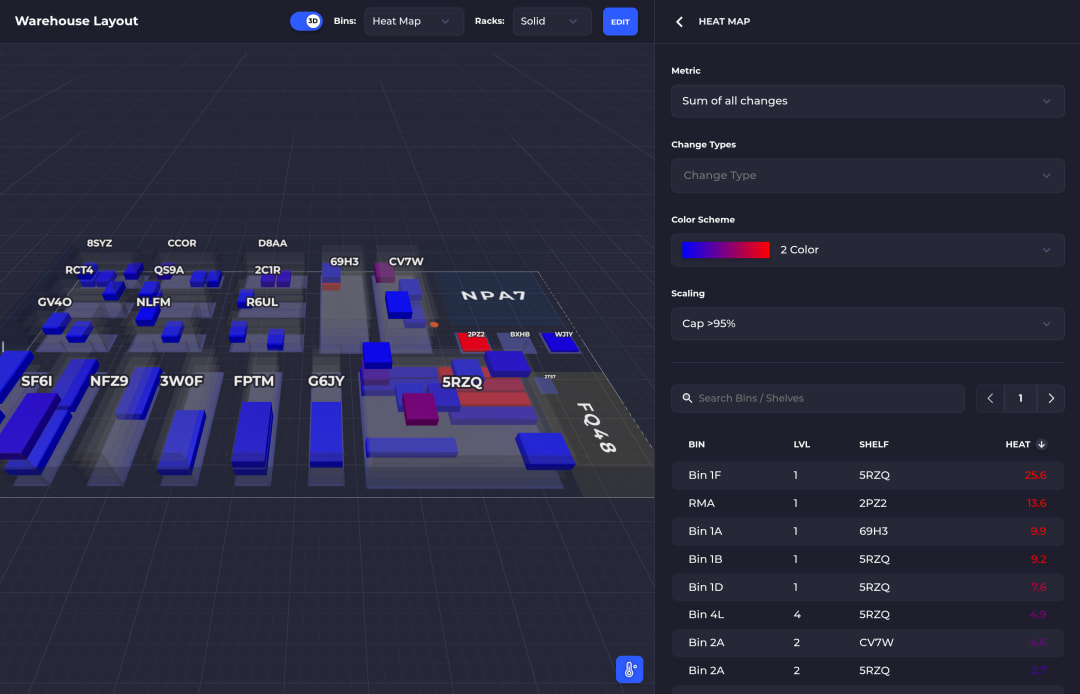Click the LVL column header
This screenshot has width=1080, height=694.
click(801, 444)
